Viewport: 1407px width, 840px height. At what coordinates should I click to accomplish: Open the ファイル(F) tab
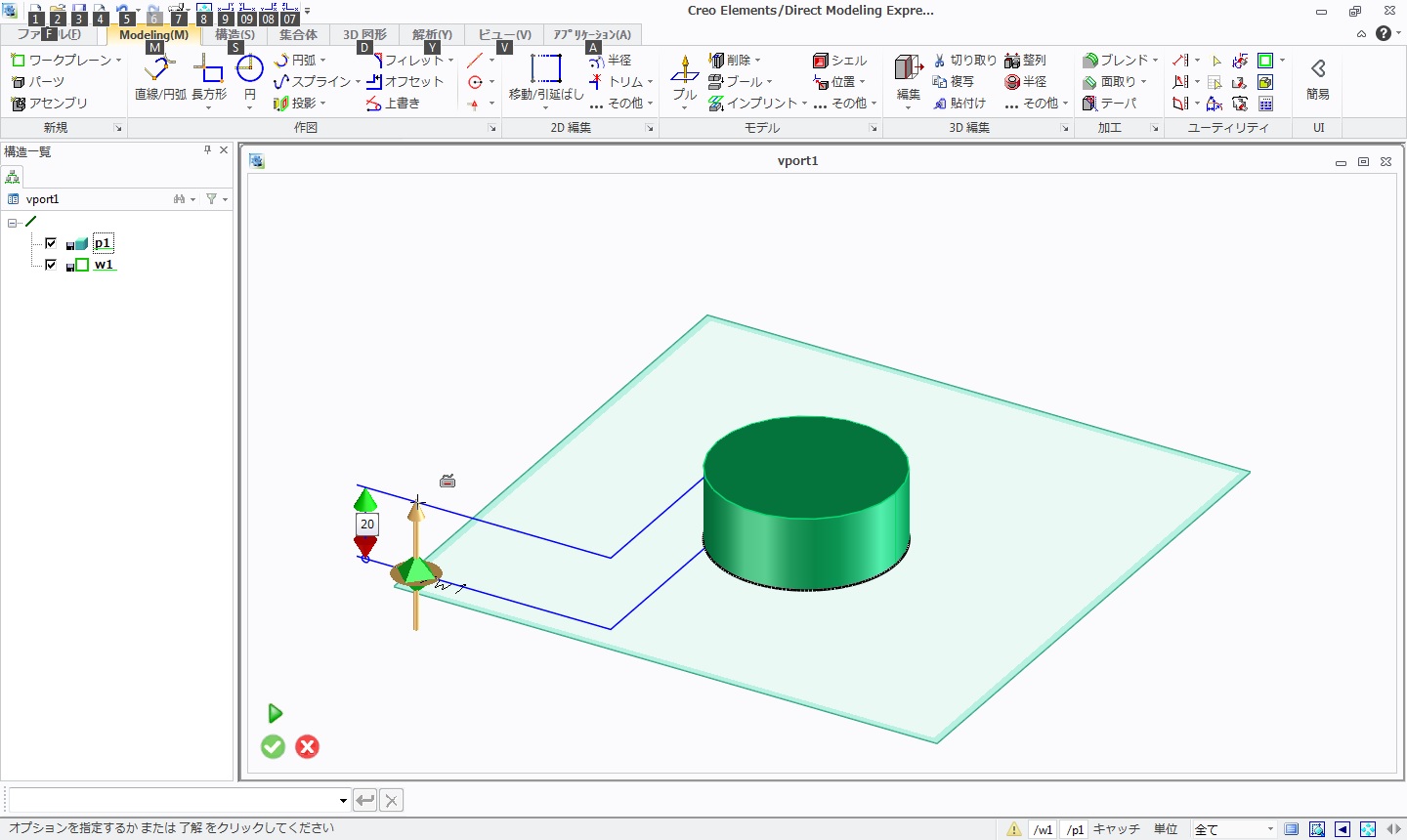(49, 34)
